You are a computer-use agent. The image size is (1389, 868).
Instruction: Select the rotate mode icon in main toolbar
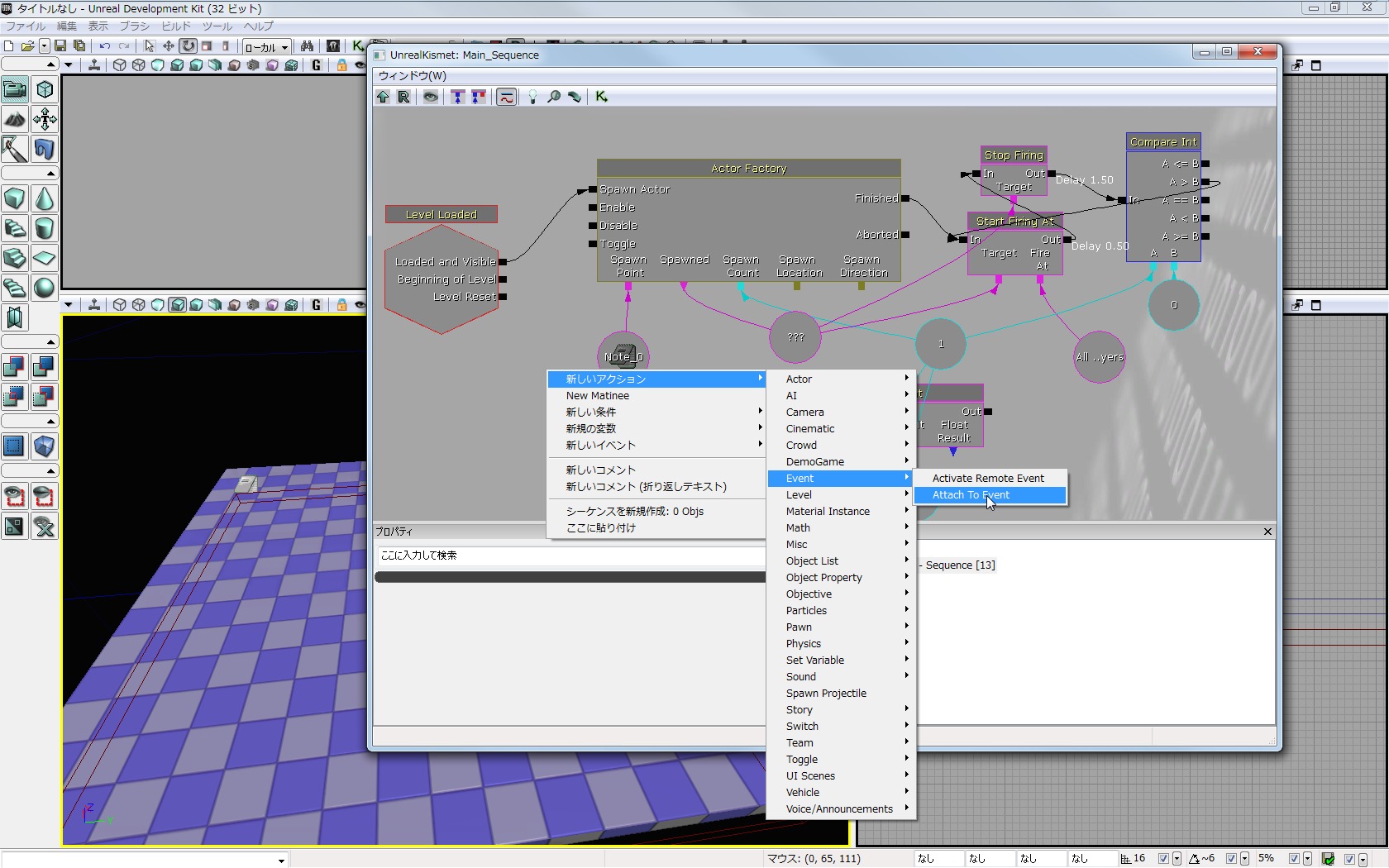click(189, 46)
